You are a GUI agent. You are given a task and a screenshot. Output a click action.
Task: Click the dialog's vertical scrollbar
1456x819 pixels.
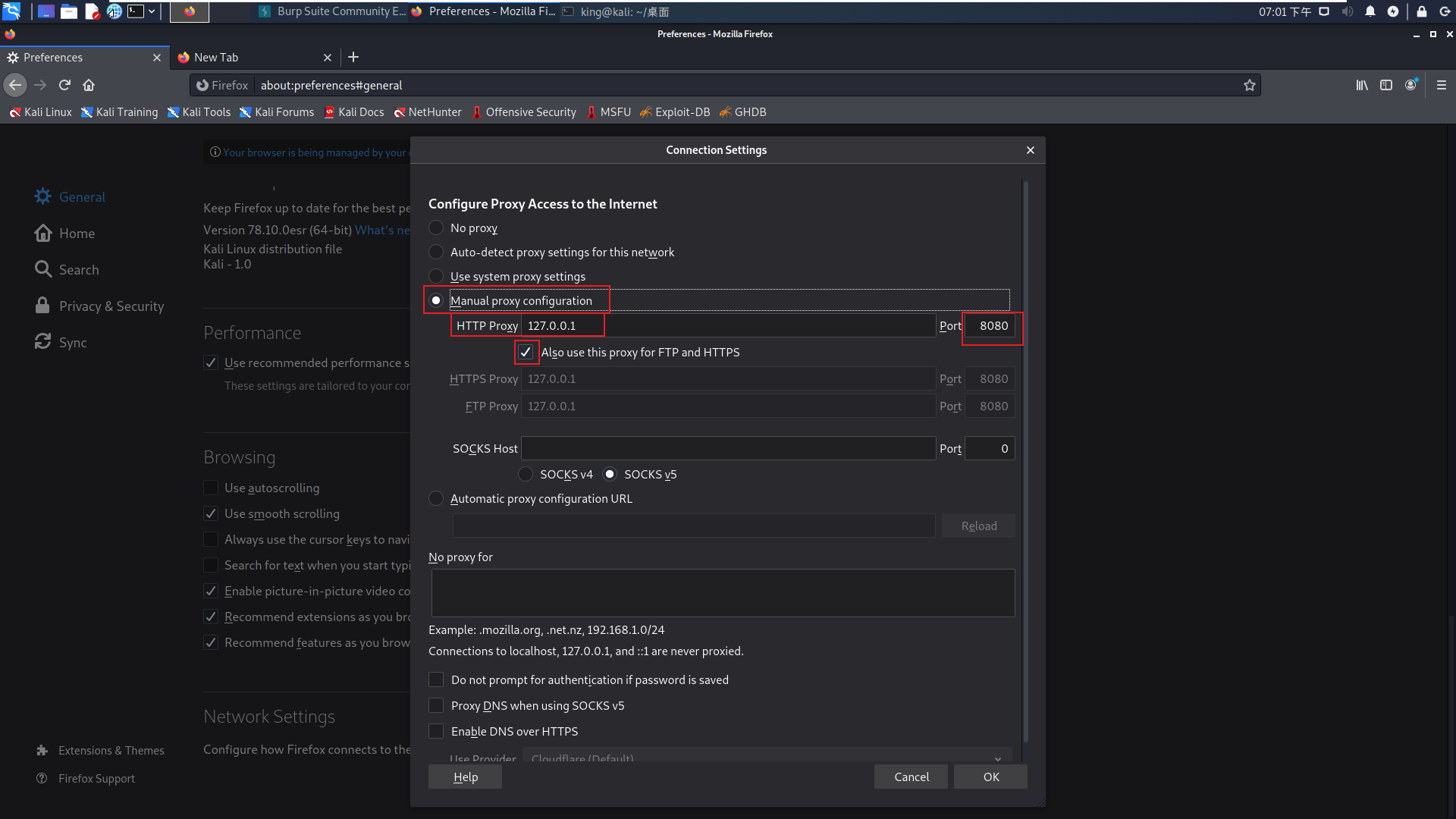(x=1025, y=455)
